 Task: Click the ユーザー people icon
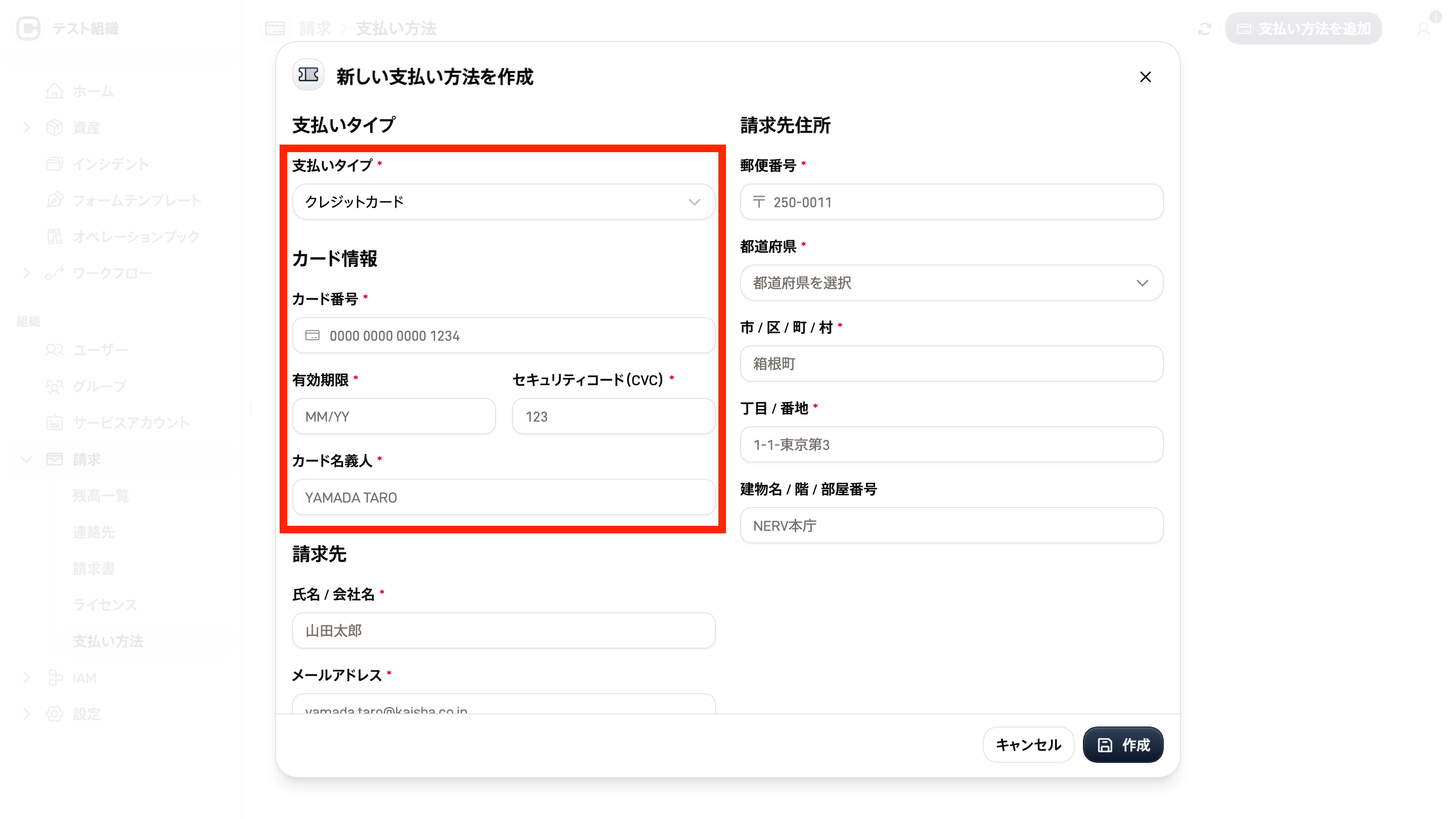54,350
